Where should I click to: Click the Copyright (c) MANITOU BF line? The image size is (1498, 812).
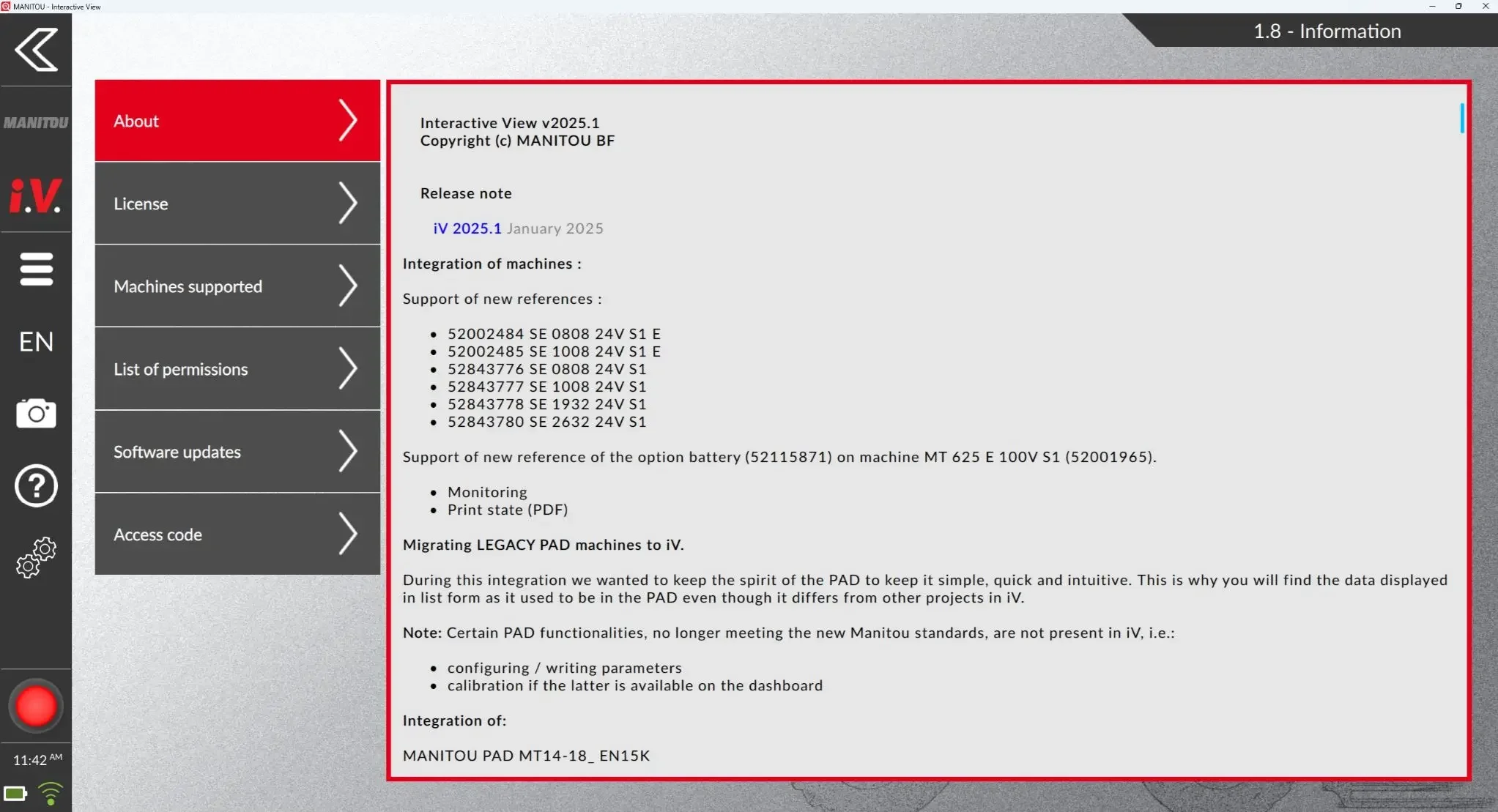pyautogui.click(x=518, y=141)
